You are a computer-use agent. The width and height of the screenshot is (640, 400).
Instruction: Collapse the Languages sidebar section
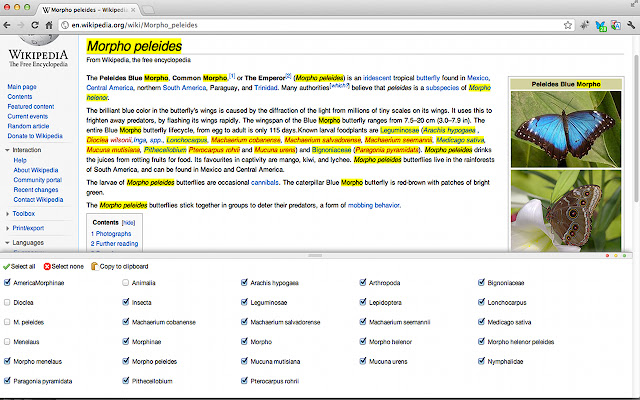[x=7, y=243]
